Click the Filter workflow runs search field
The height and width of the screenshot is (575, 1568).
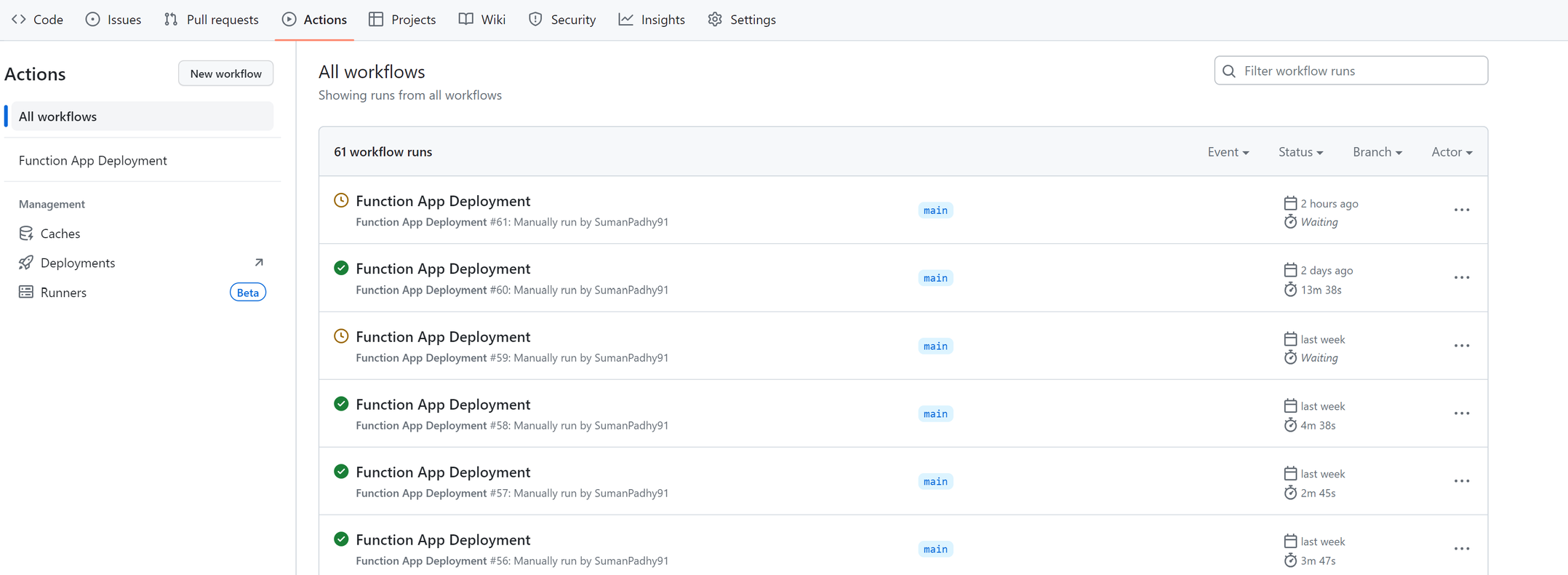(x=1351, y=71)
